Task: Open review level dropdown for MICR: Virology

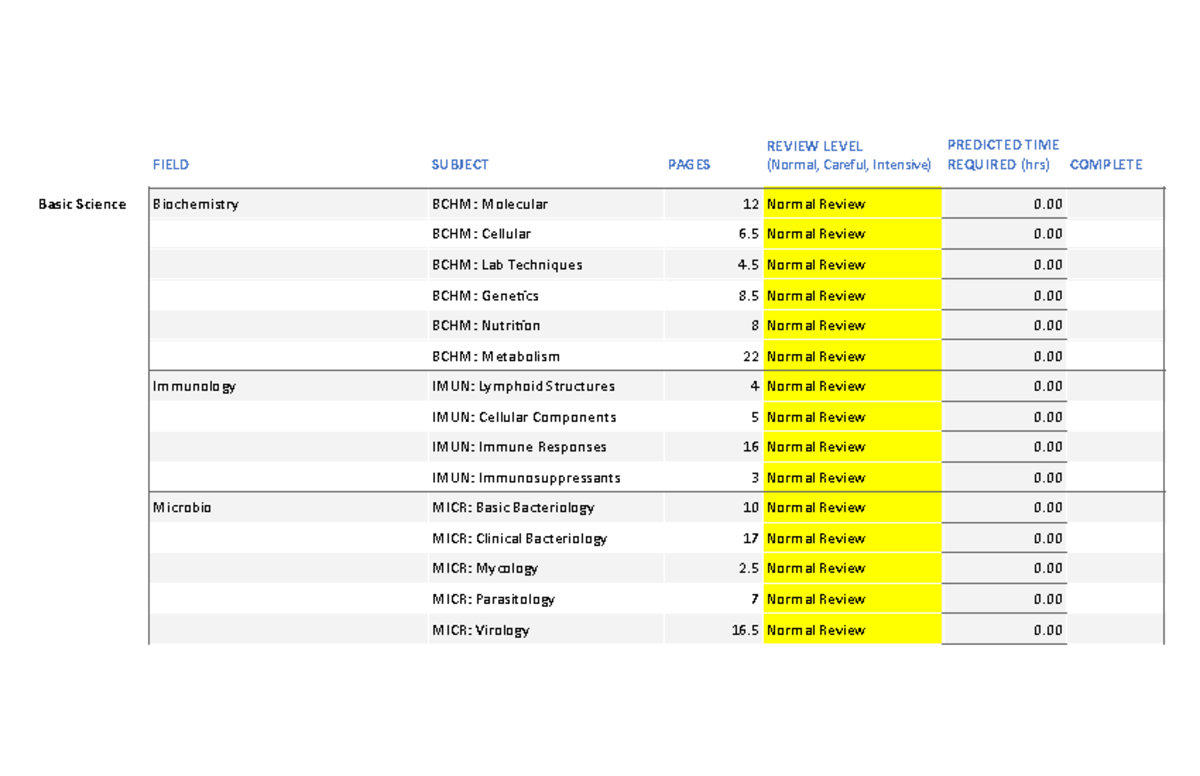Action: coord(851,629)
